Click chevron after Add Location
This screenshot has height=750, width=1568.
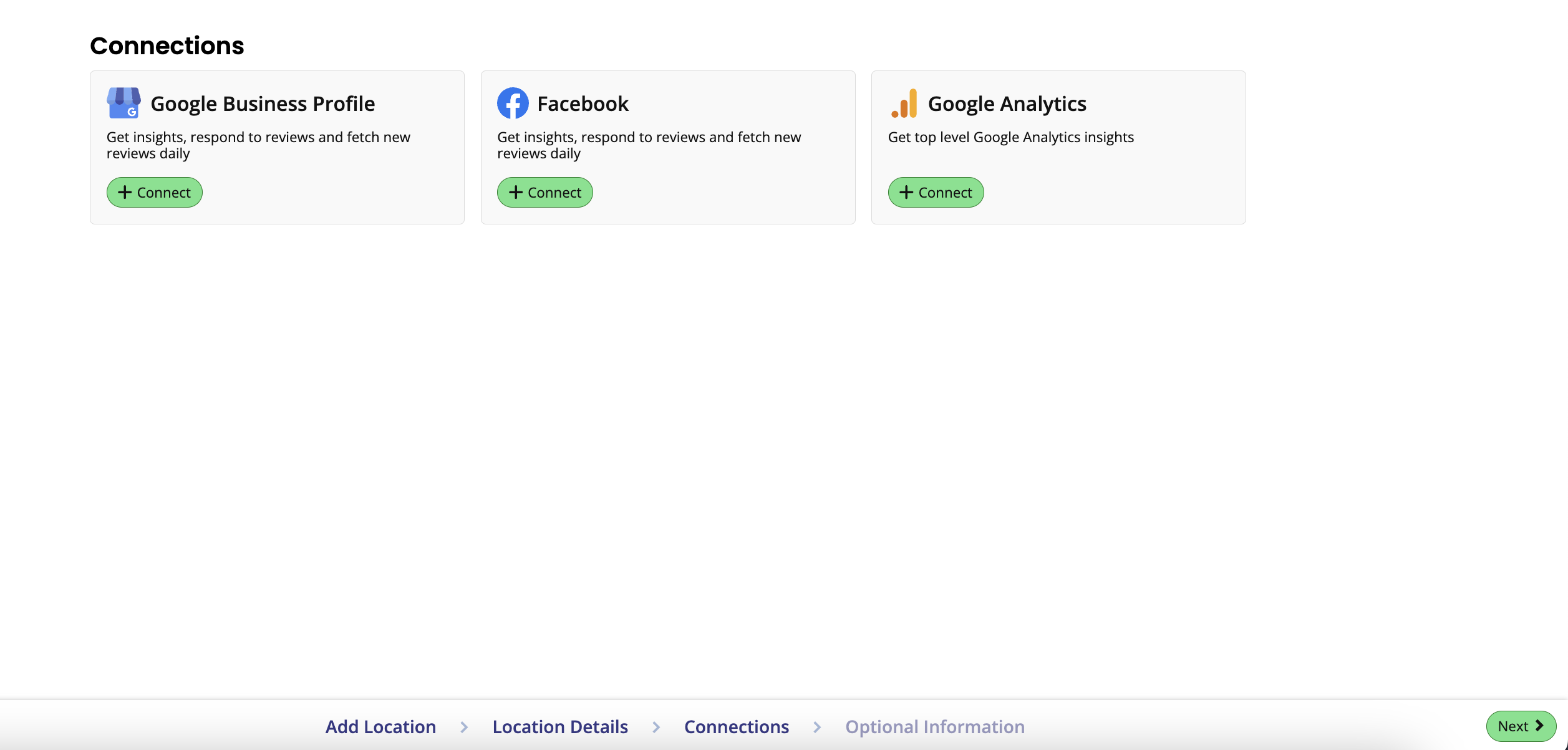[x=464, y=727]
